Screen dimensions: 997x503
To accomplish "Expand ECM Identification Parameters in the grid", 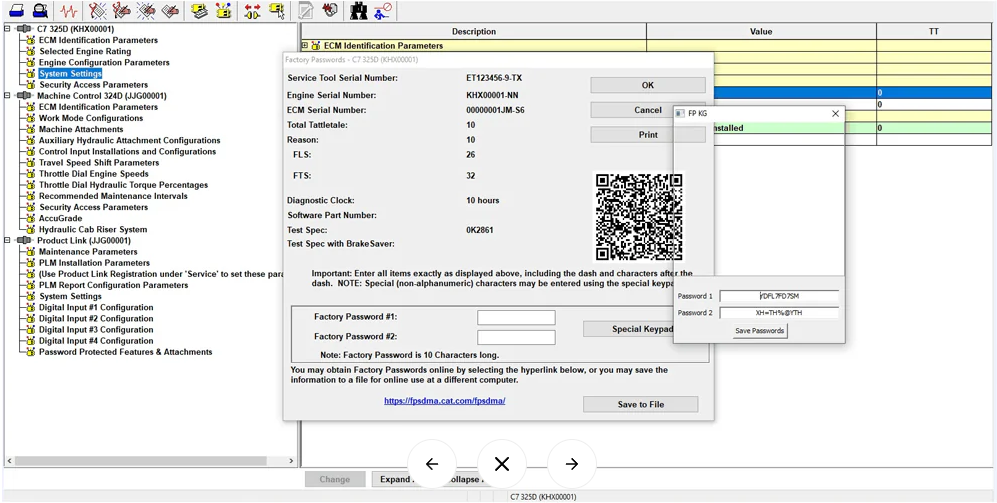I will [305, 46].
